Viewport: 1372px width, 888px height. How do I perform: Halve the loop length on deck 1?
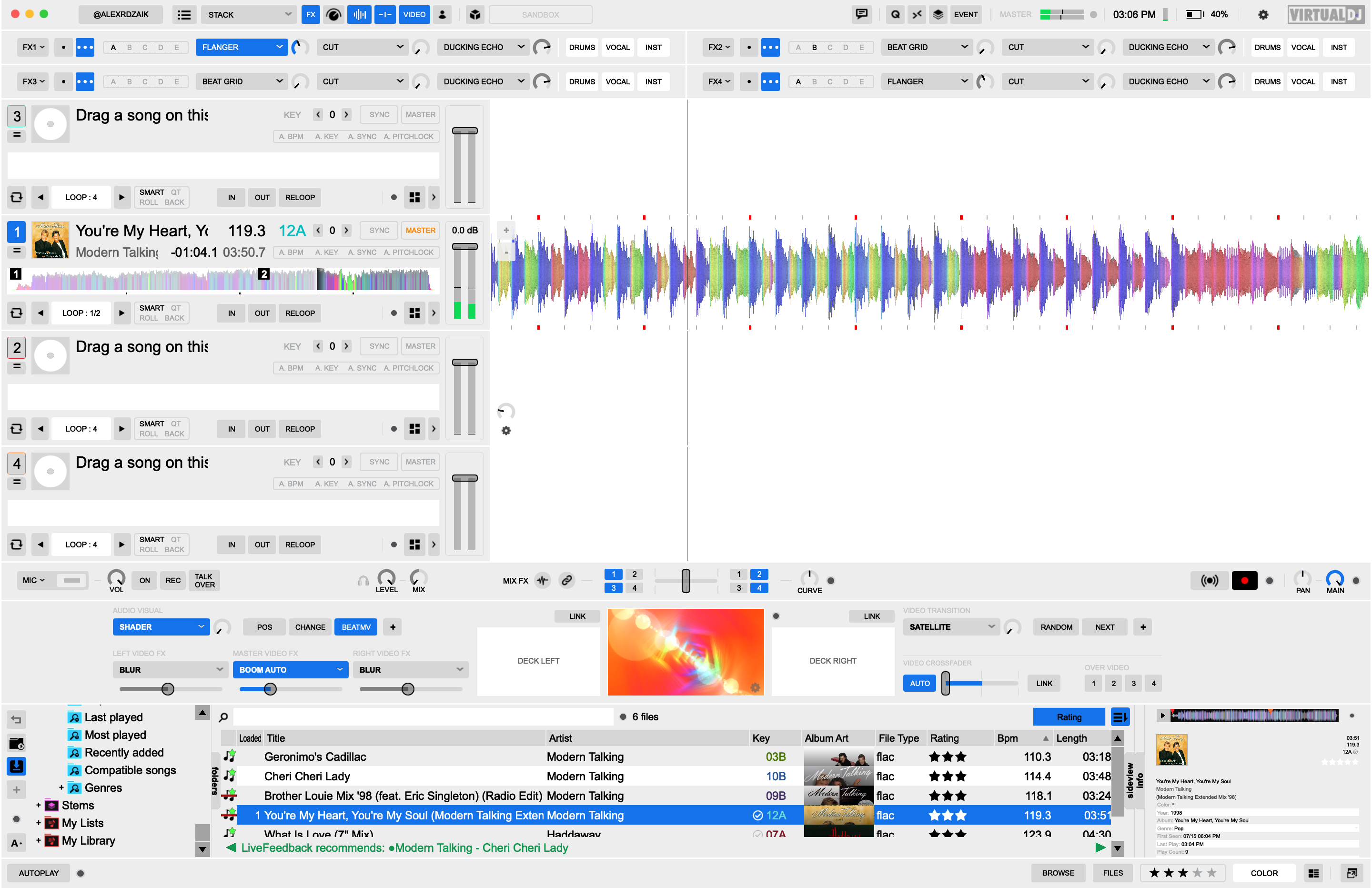[40, 313]
